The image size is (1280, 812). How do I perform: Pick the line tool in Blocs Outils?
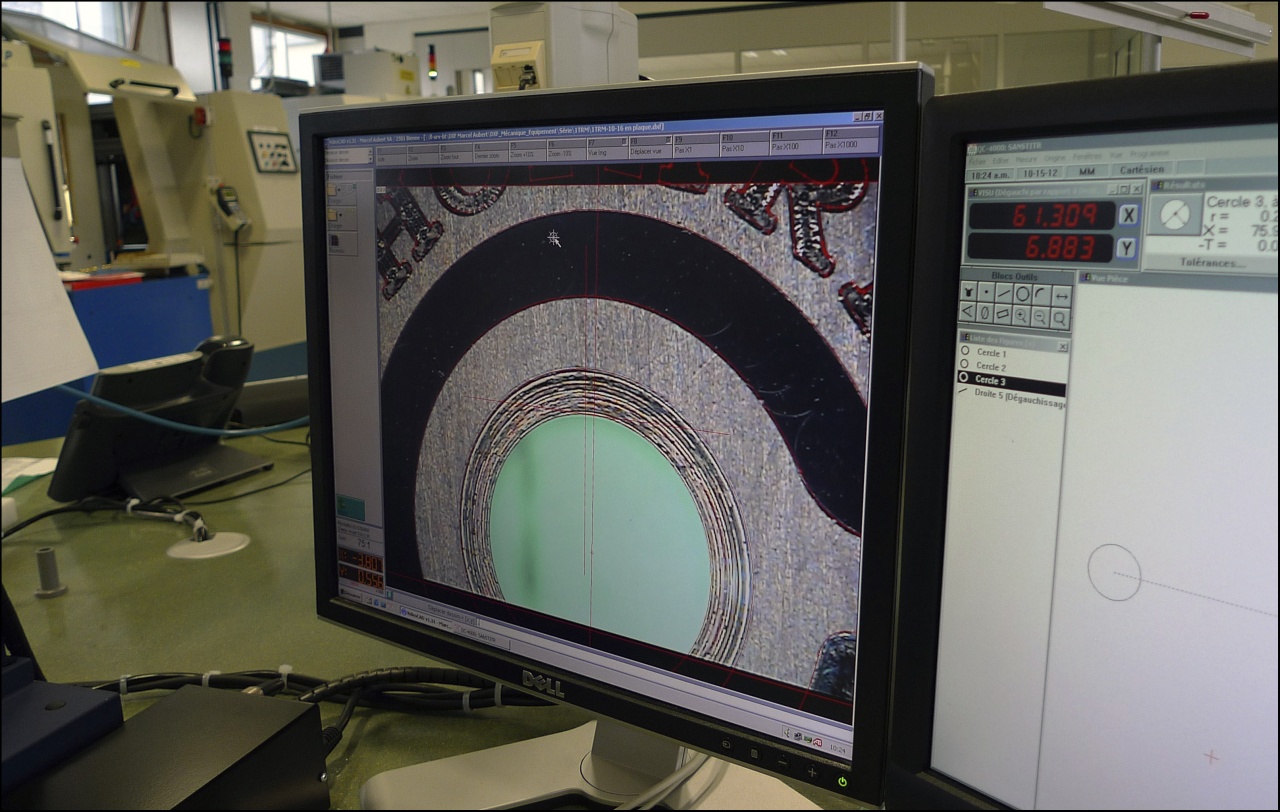click(1003, 293)
